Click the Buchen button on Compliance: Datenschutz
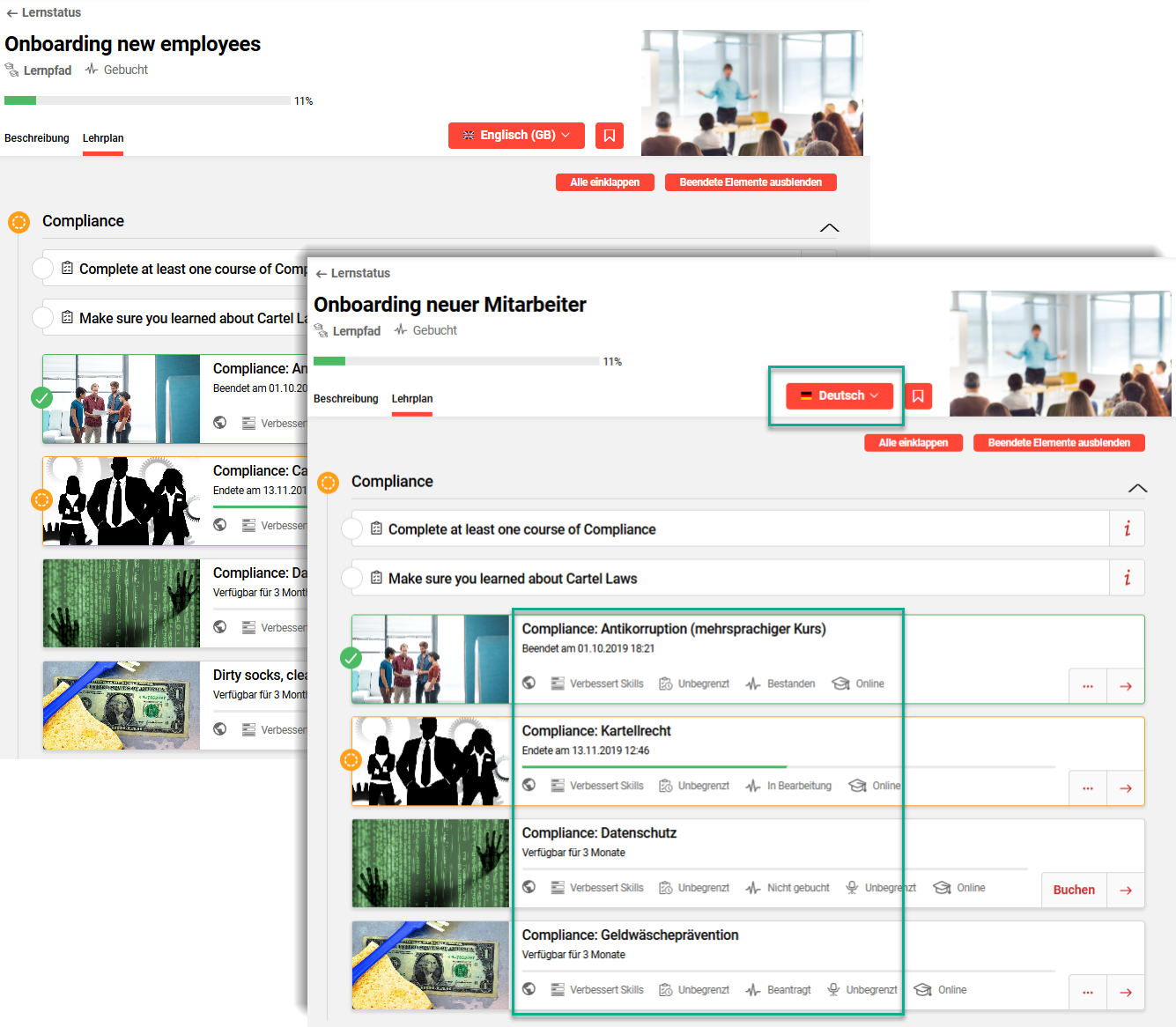 click(x=1074, y=890)
